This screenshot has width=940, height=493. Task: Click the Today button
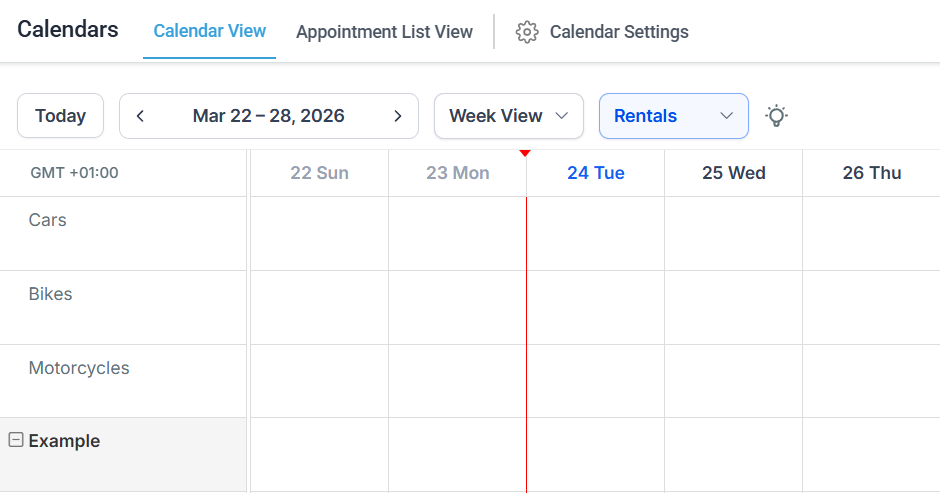click(60, 116)
